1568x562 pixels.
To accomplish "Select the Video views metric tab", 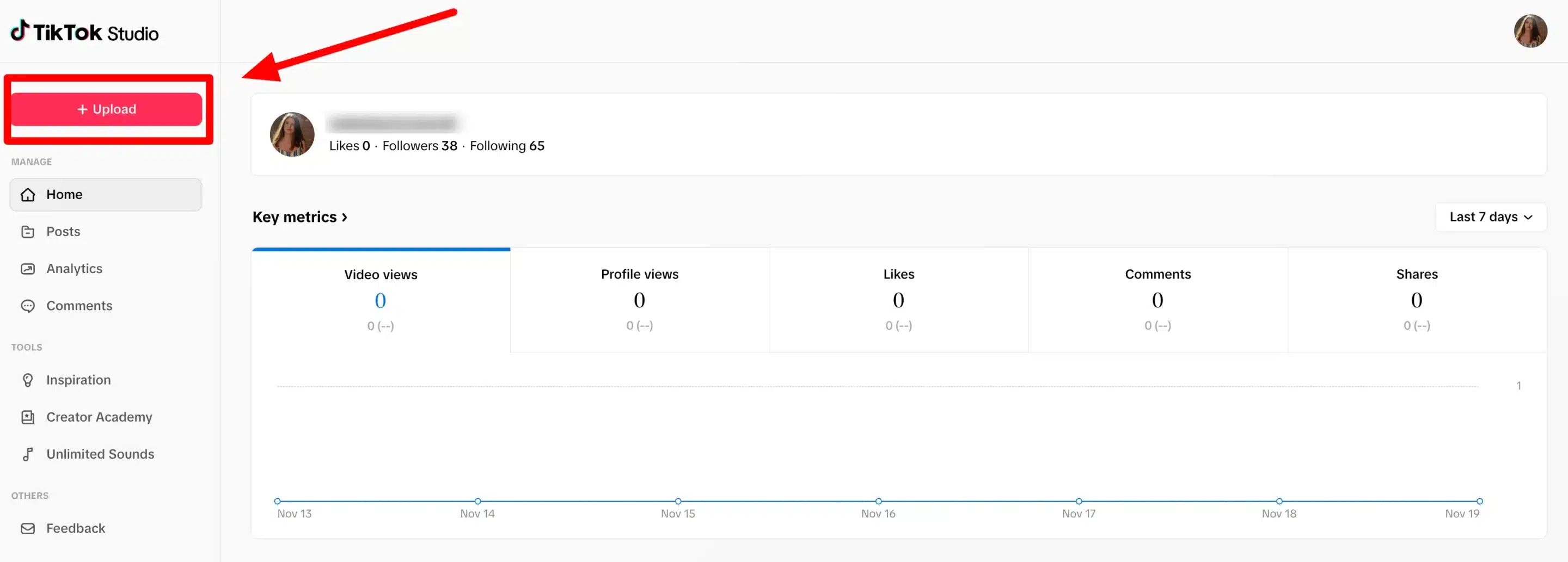I will tap(381, 300).
